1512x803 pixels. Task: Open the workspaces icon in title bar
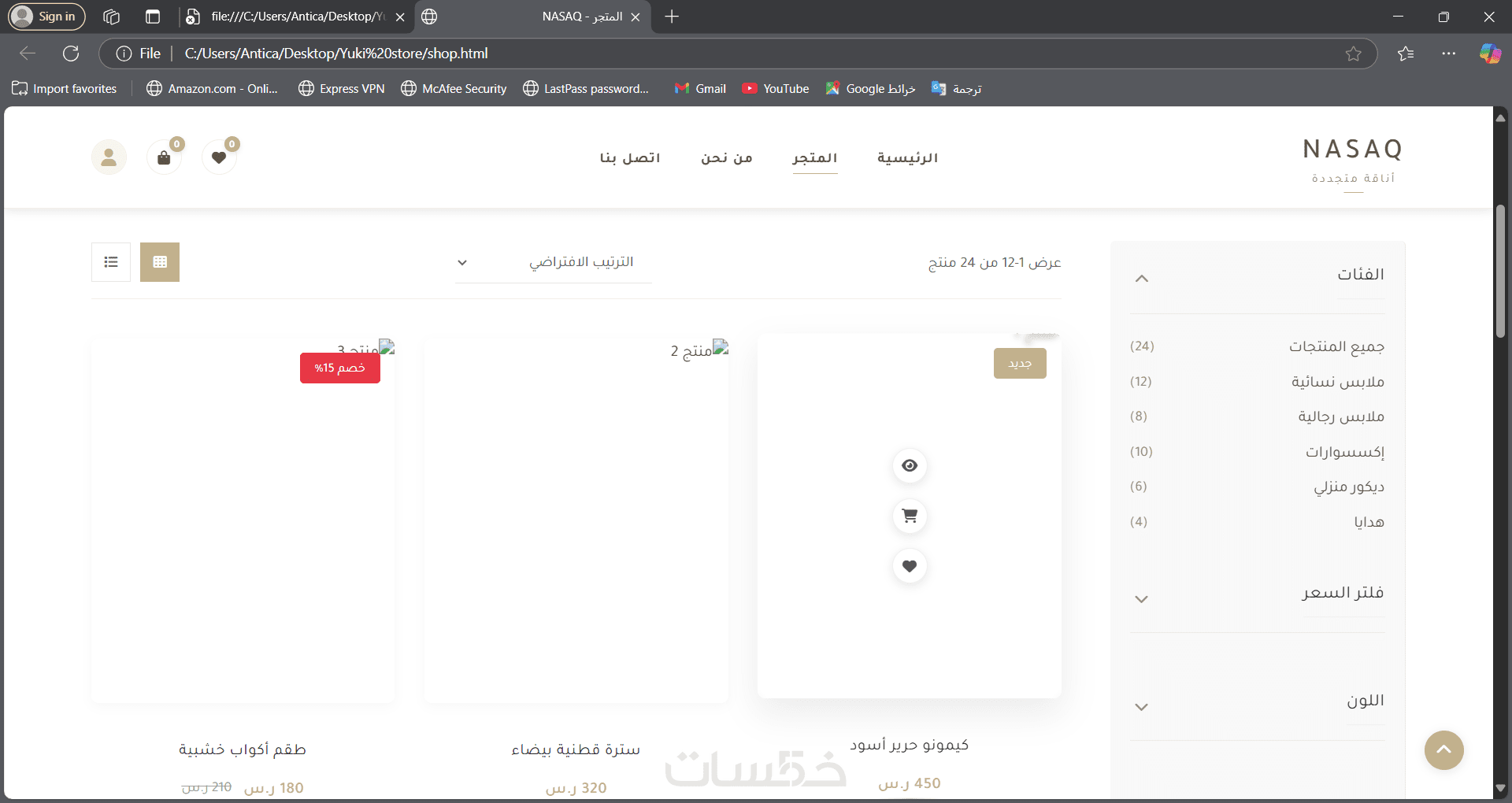tap(111, 17)
